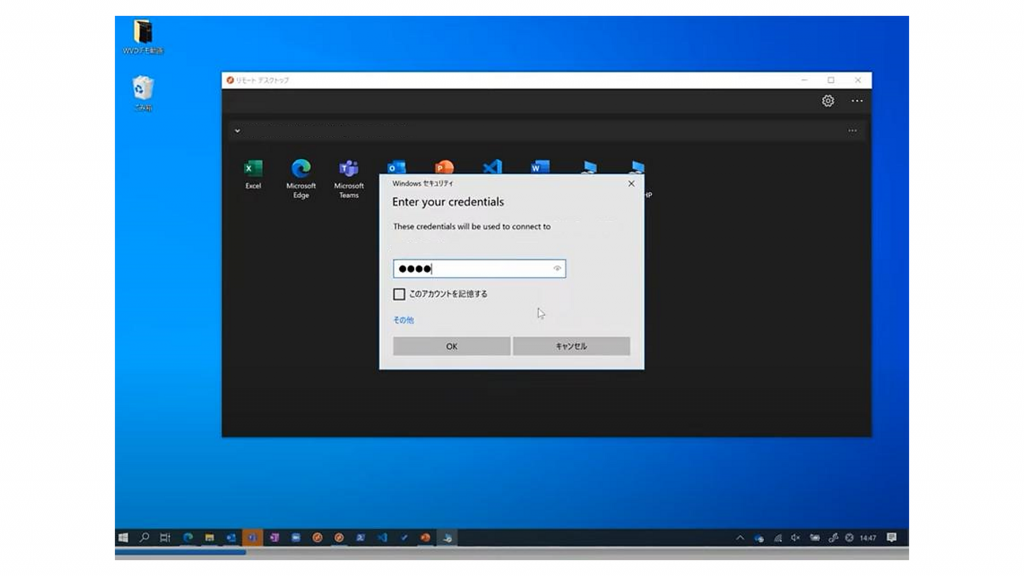Click the その他 link
This screenshot has height=576, width=1024.
(x=403, y=320)
